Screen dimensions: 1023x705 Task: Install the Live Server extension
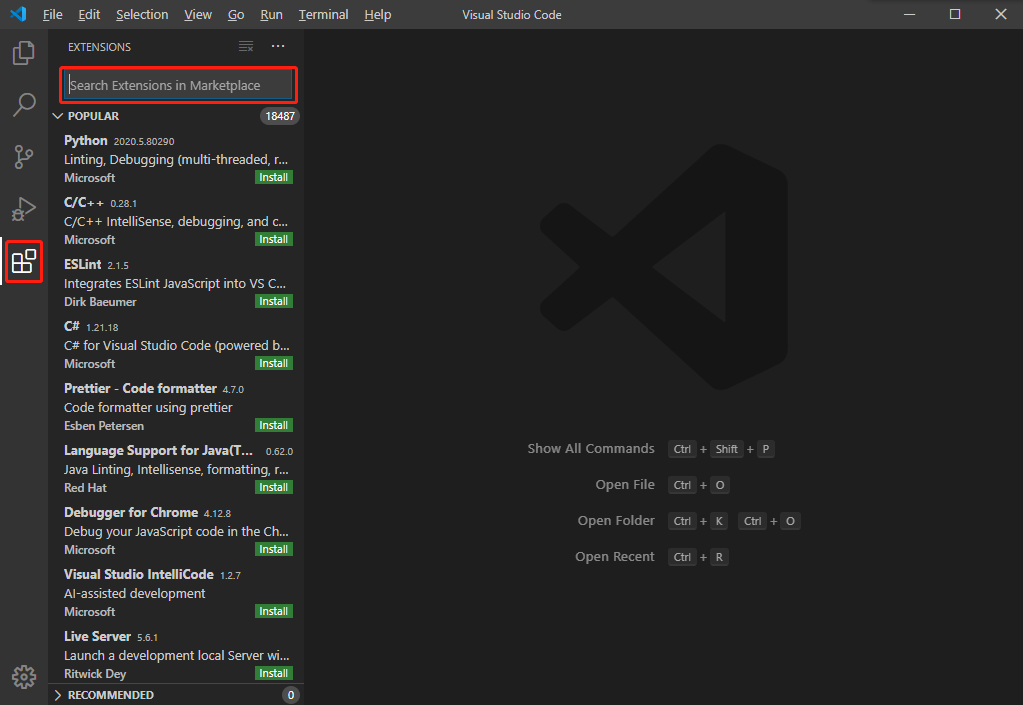pyautogui.click(x=274, y=673)
